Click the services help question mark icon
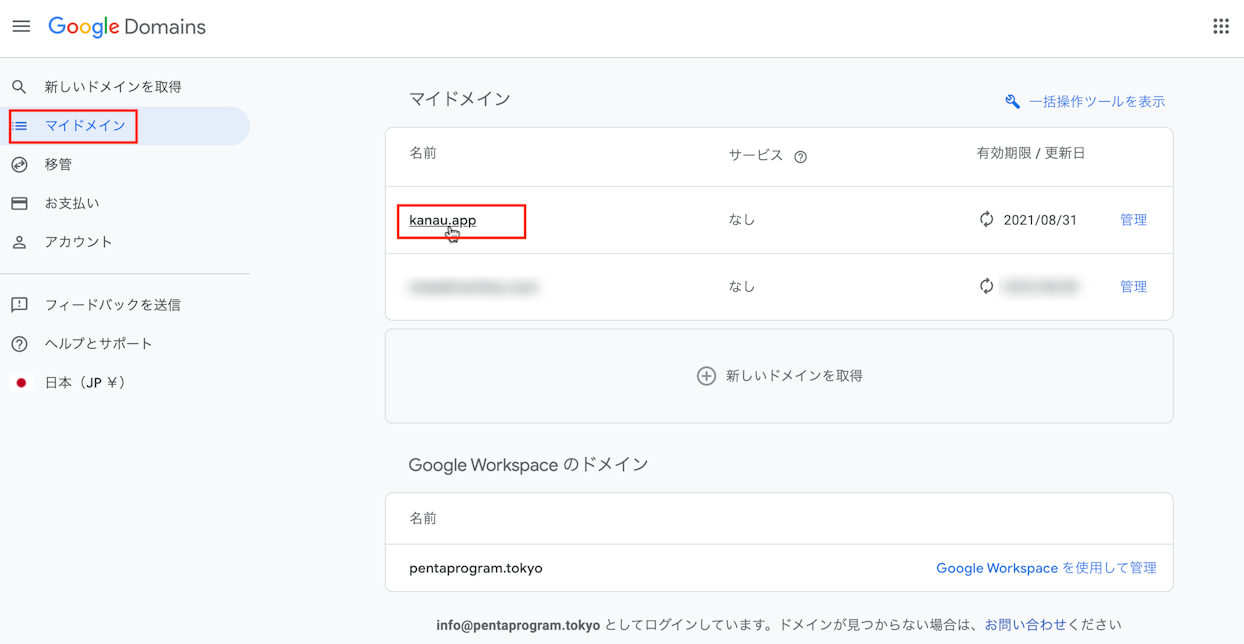Image resolution: width=1244 pixels, height=644 pixels. 800,157
